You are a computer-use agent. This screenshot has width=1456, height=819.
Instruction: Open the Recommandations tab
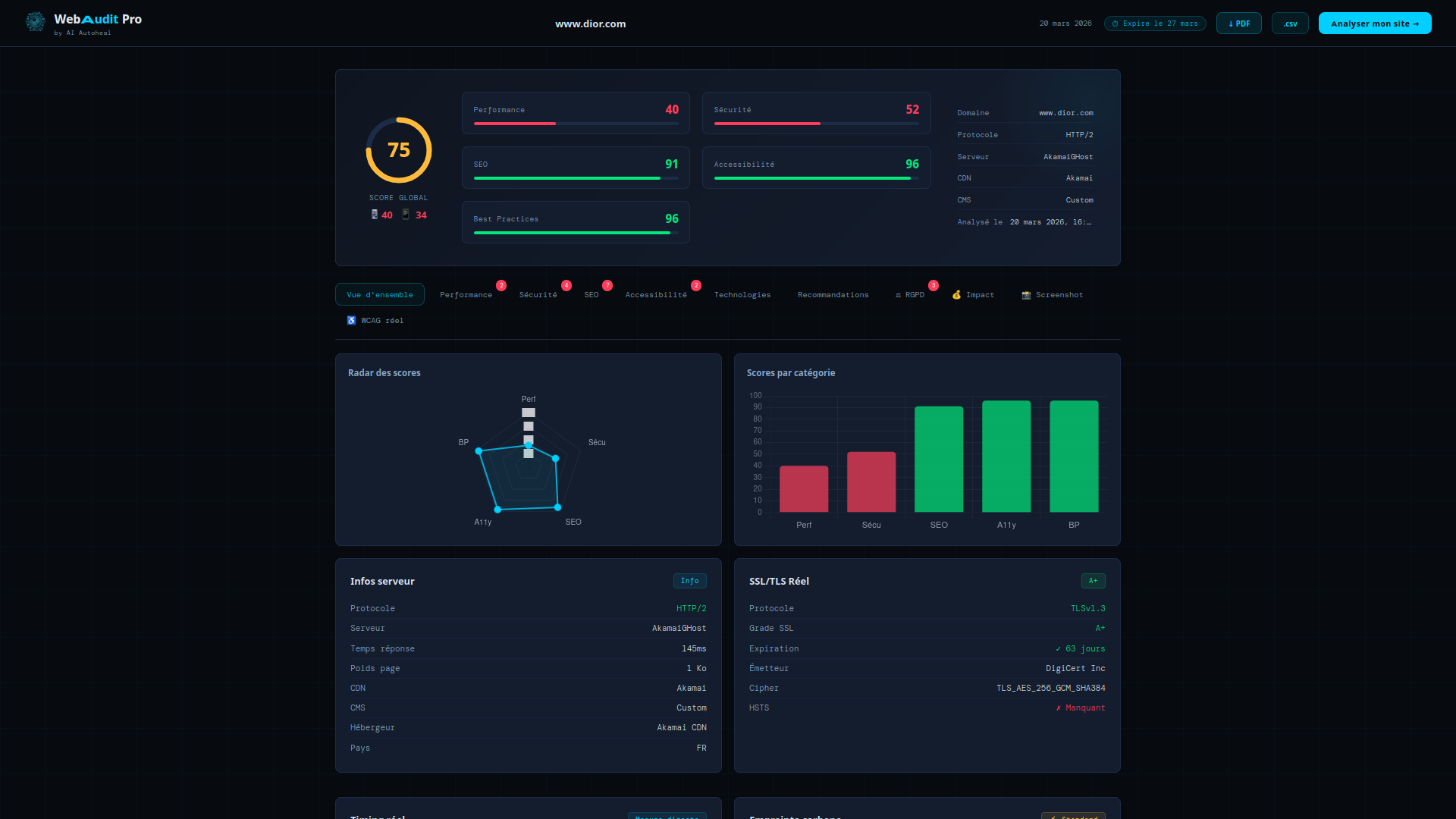tap(833, 294)
